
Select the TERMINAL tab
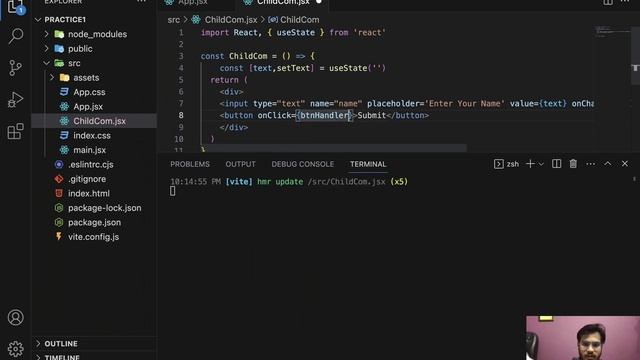pyautogui.click(x=368, y=164)
